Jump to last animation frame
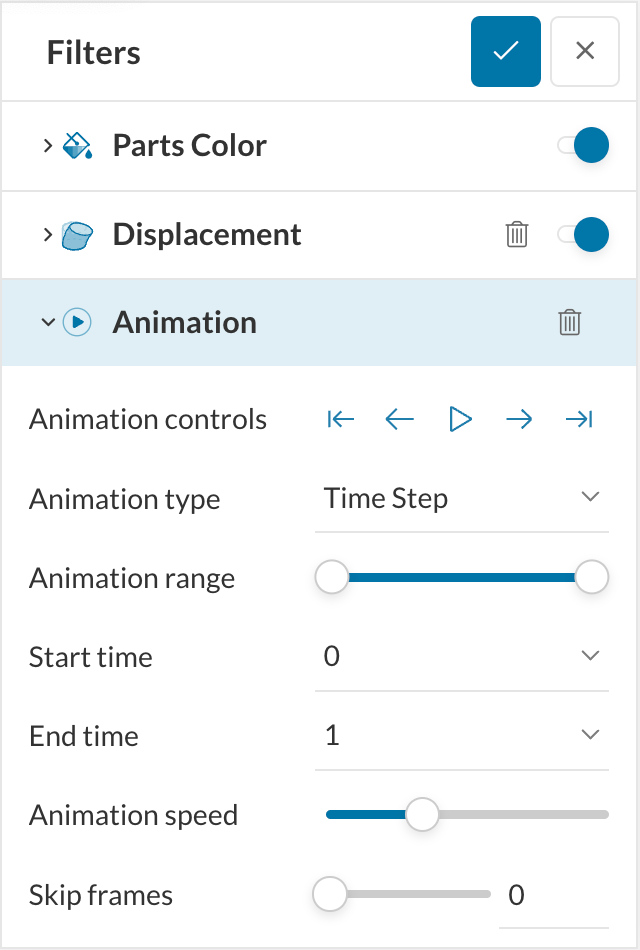Screen dimensions: 640x950 (579, 420)
